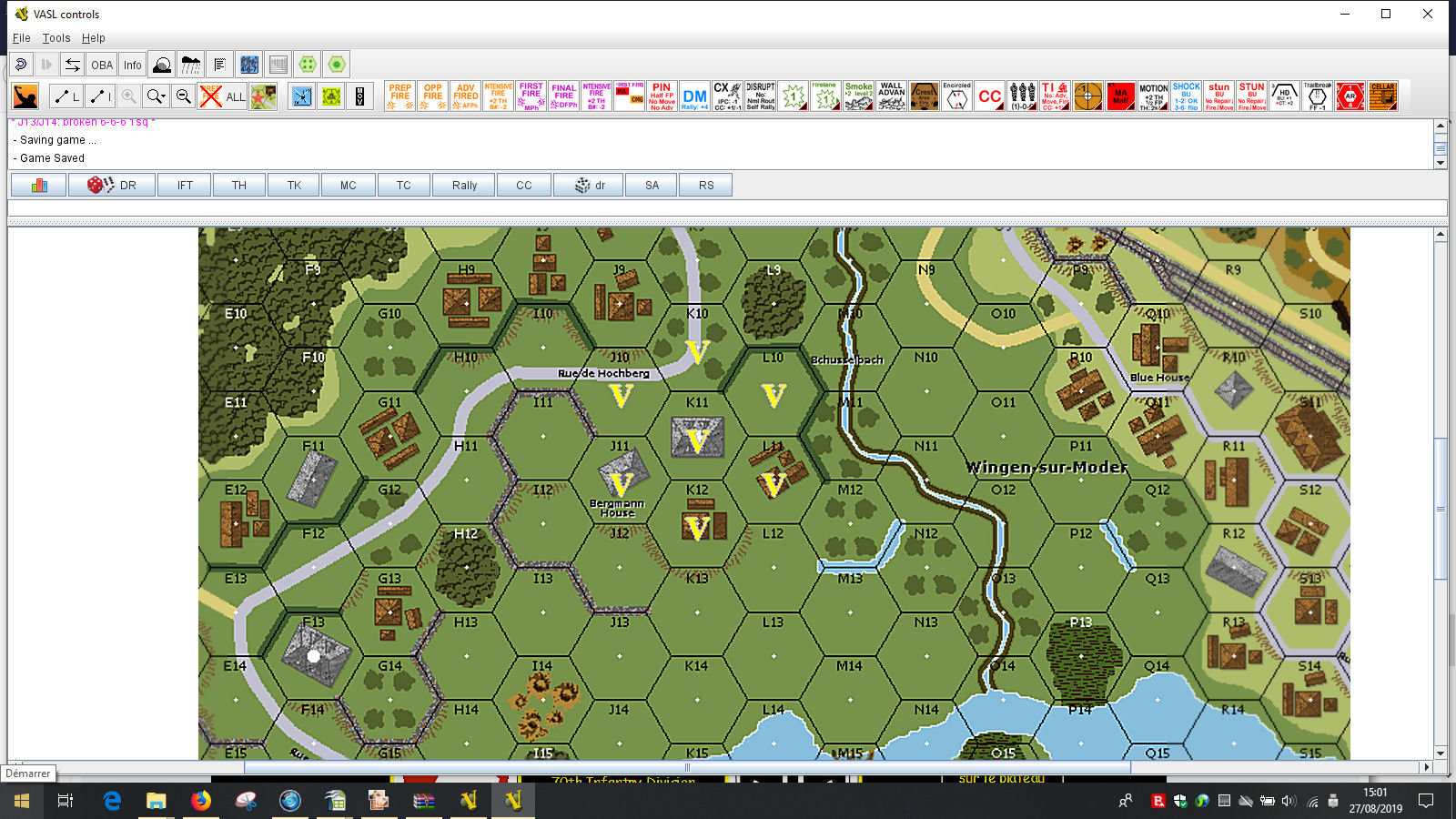
Task: Place a WALL ADVAN counter
Action: coord(891,96)
